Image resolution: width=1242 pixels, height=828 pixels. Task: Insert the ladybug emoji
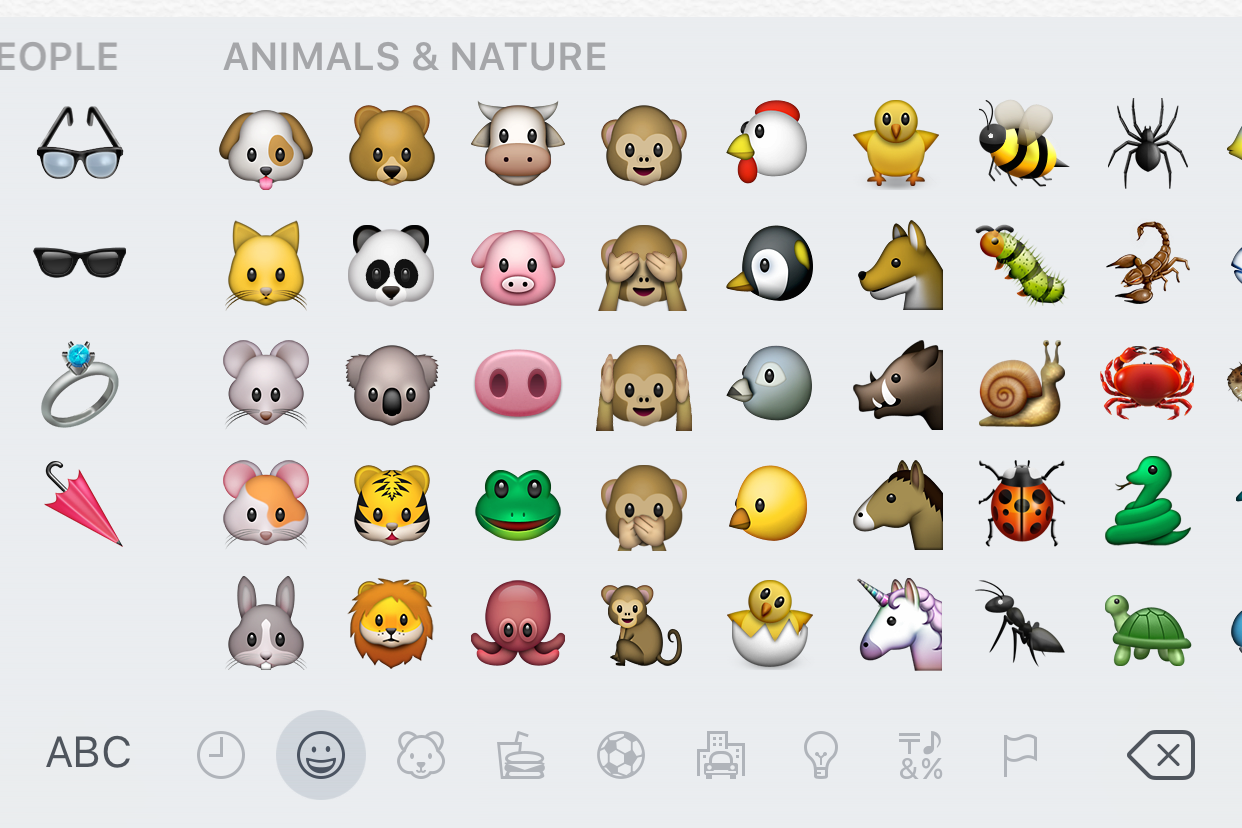(1022, 503)
